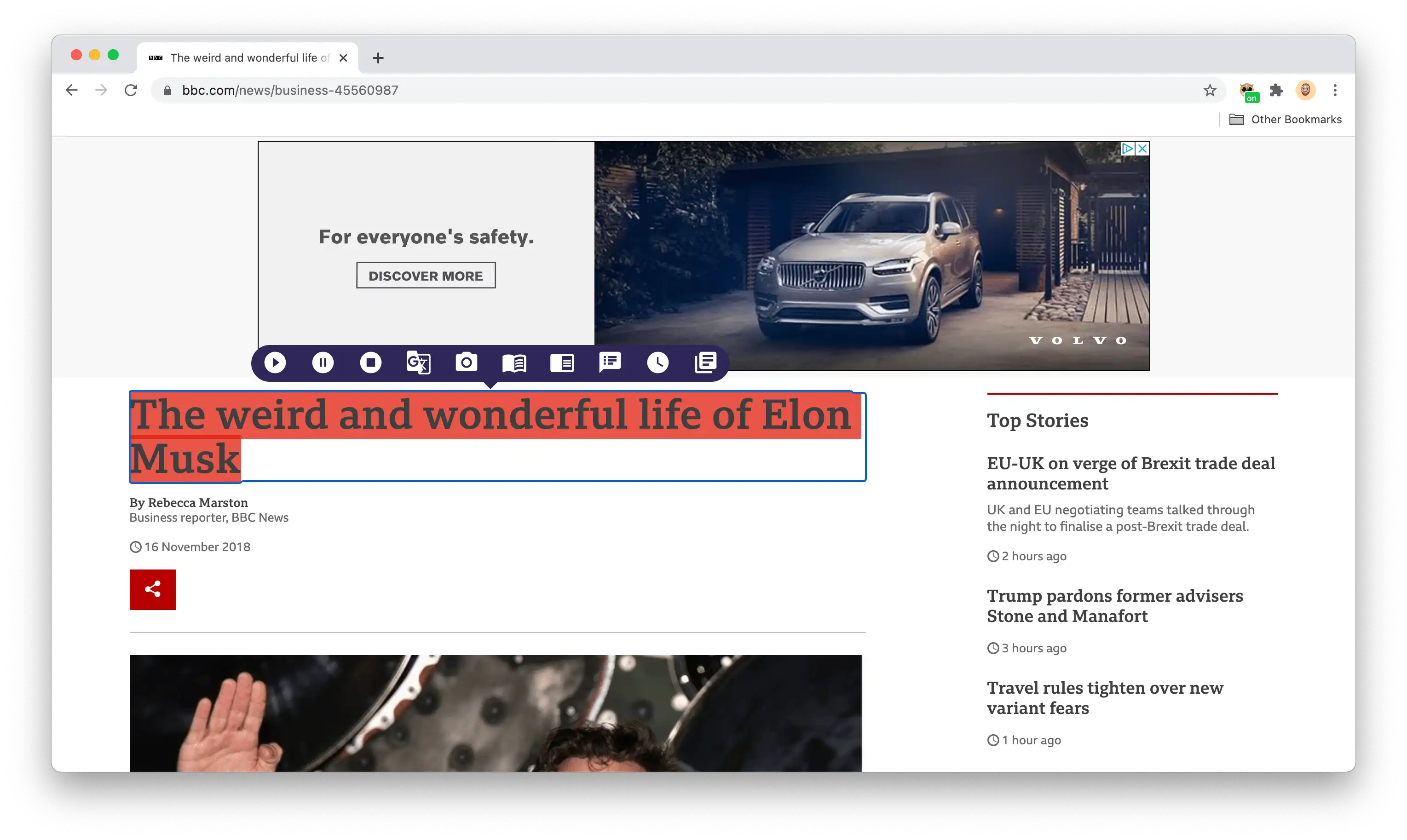
Task: Select the 'The weird and wonderful life' tab
Action: (x=248, y=58)
